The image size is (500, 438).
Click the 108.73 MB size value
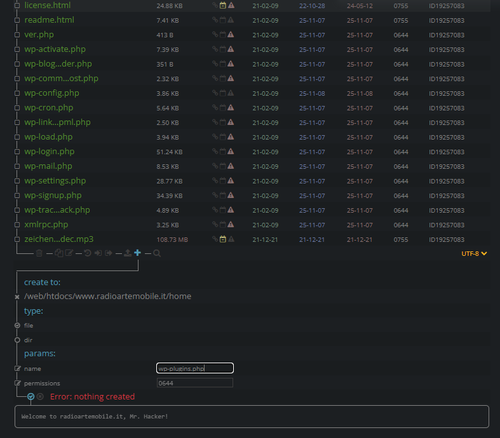[172, 240]
